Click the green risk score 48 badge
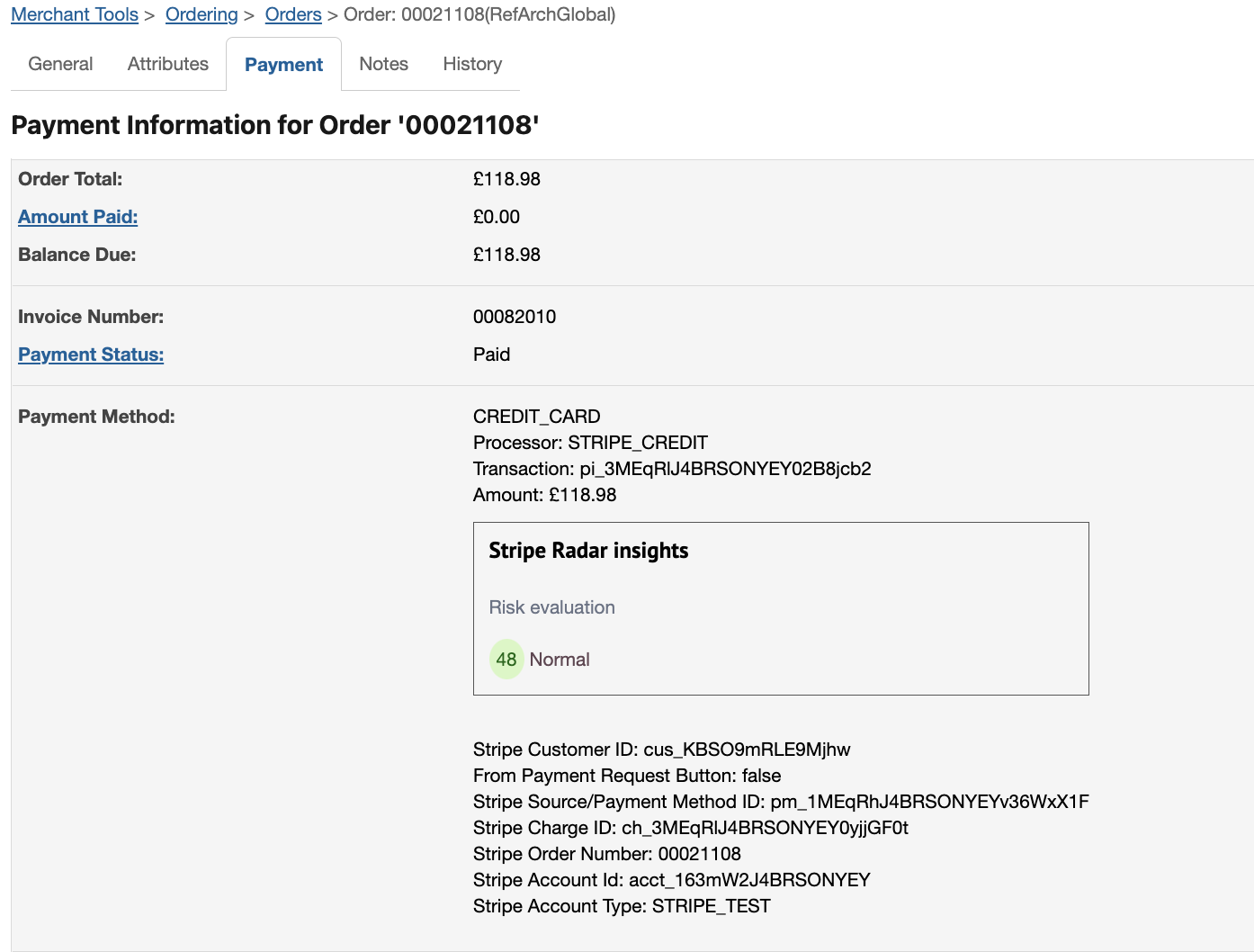Viewport: 1254px width, 952px height. coord(506,660)
